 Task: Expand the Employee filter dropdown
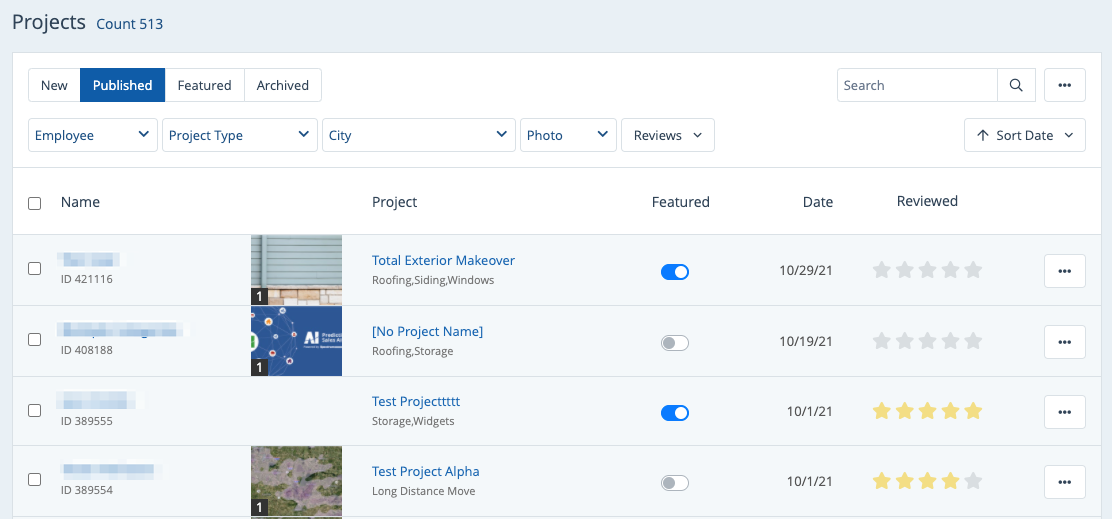[x=93, y=135]
